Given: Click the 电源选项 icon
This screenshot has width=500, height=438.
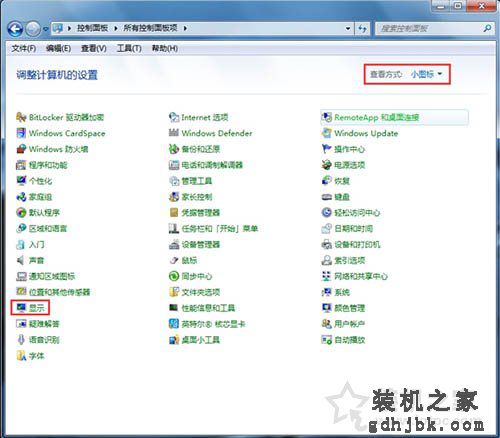Looking at the screenshot, I should tap(326, 165).
